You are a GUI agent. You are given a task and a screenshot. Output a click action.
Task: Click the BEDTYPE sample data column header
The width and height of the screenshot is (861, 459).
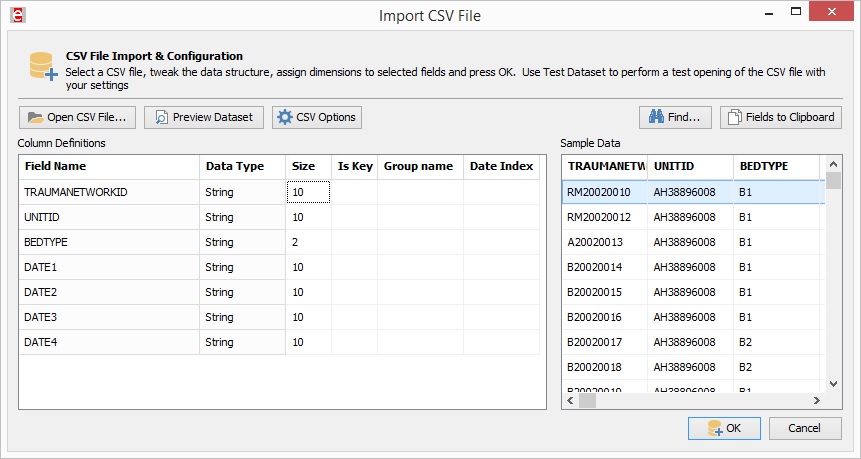[x=775, y=166]
